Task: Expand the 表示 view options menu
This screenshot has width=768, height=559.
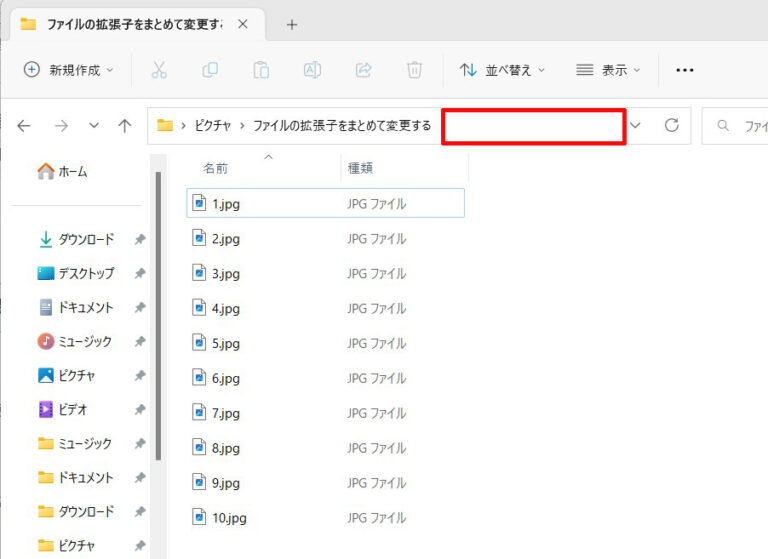Action: 608,70
